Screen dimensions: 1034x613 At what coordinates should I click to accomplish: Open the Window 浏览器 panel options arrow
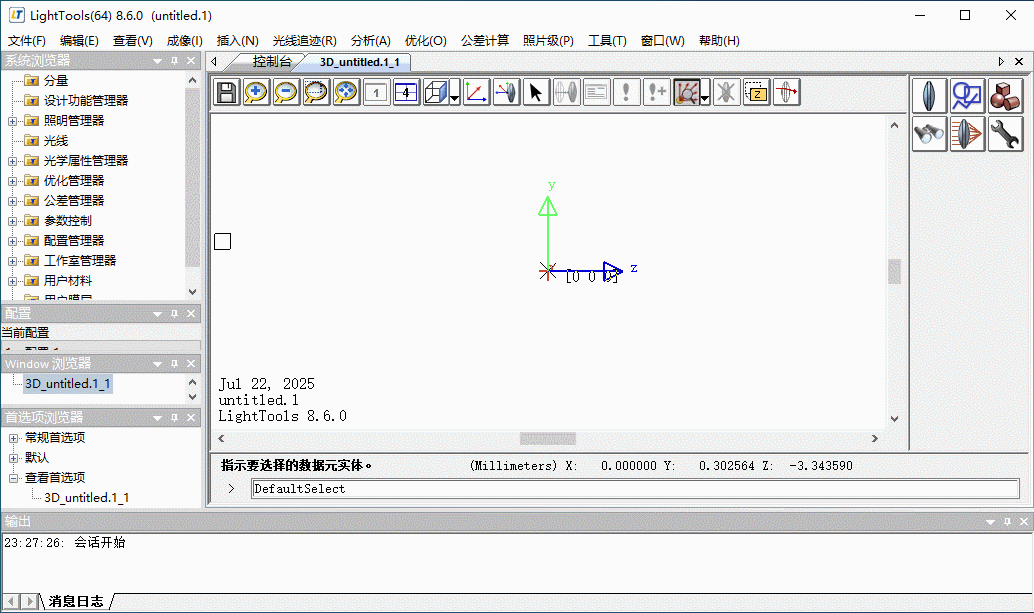point(157,364)
